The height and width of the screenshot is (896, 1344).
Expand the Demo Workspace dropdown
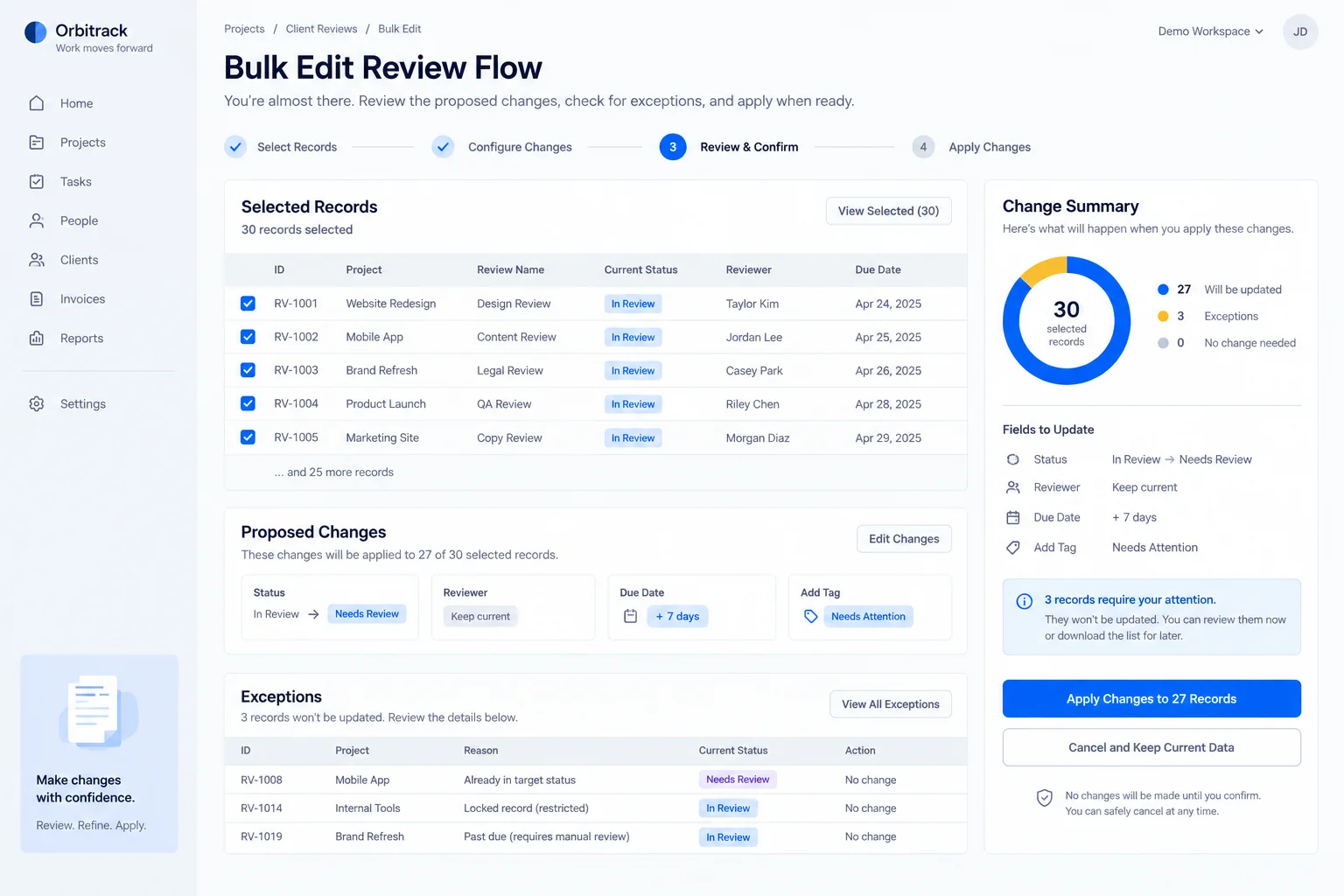coord(1210,31)
